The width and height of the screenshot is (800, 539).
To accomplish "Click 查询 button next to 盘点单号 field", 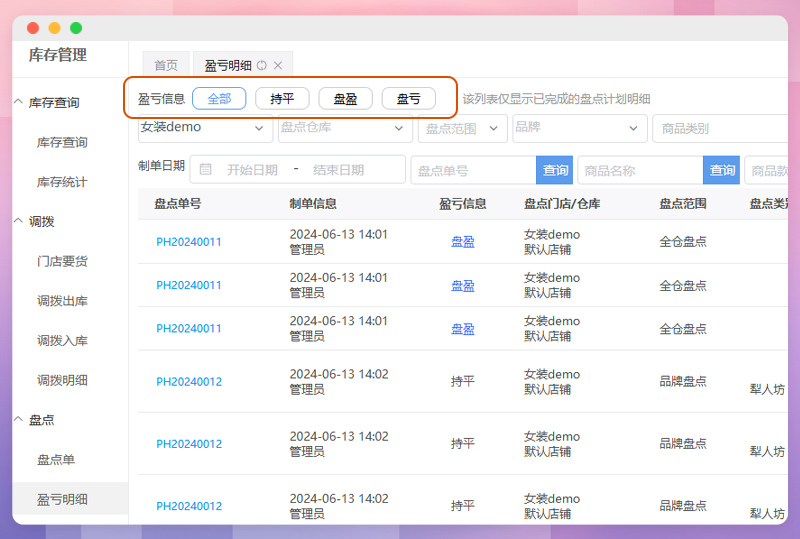I will click(x=555, y=170).
